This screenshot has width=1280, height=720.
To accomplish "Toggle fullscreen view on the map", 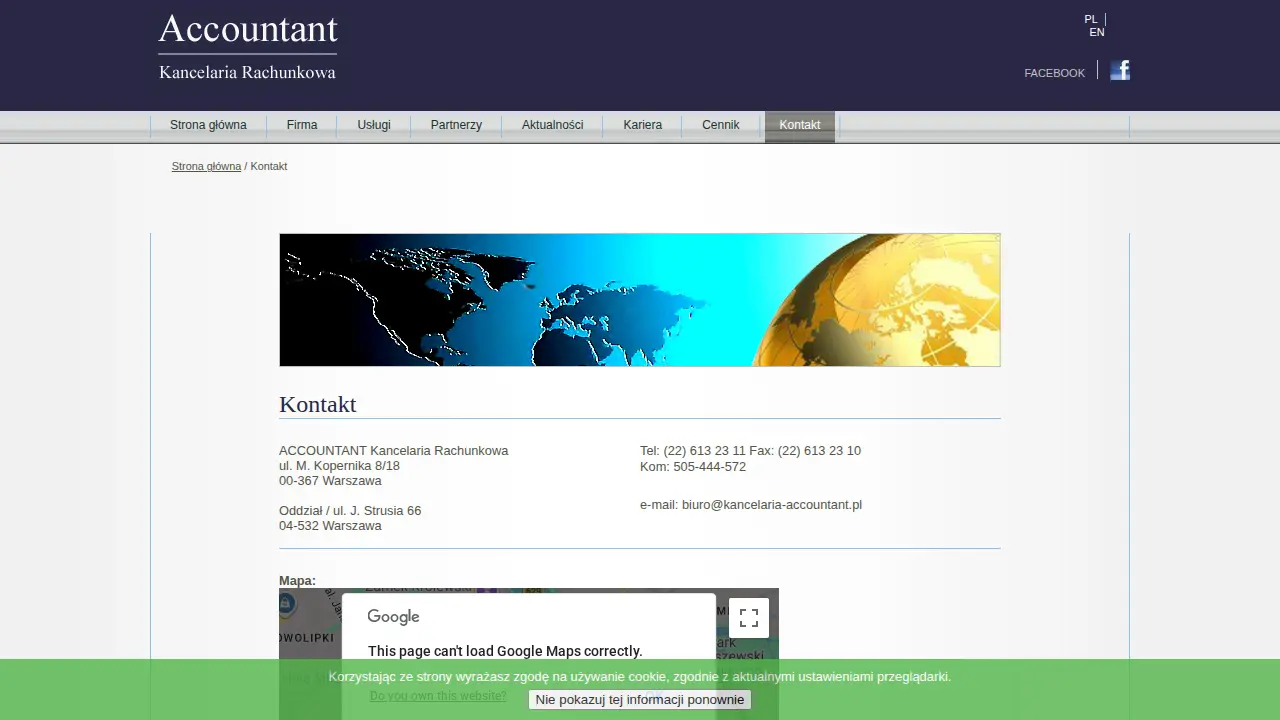I will point(749,618).
